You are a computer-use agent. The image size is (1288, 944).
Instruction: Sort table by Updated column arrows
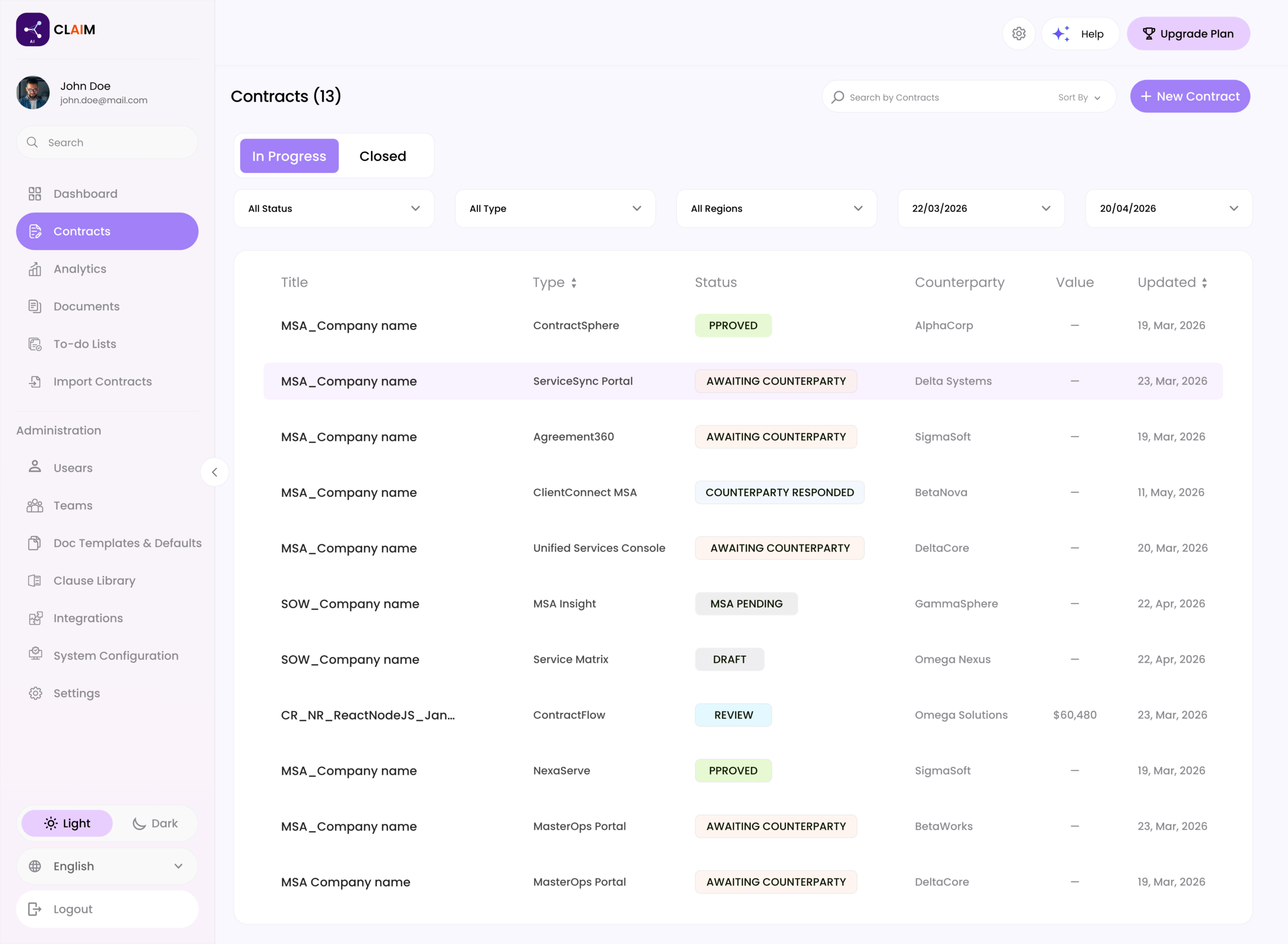pos(1204,283)
